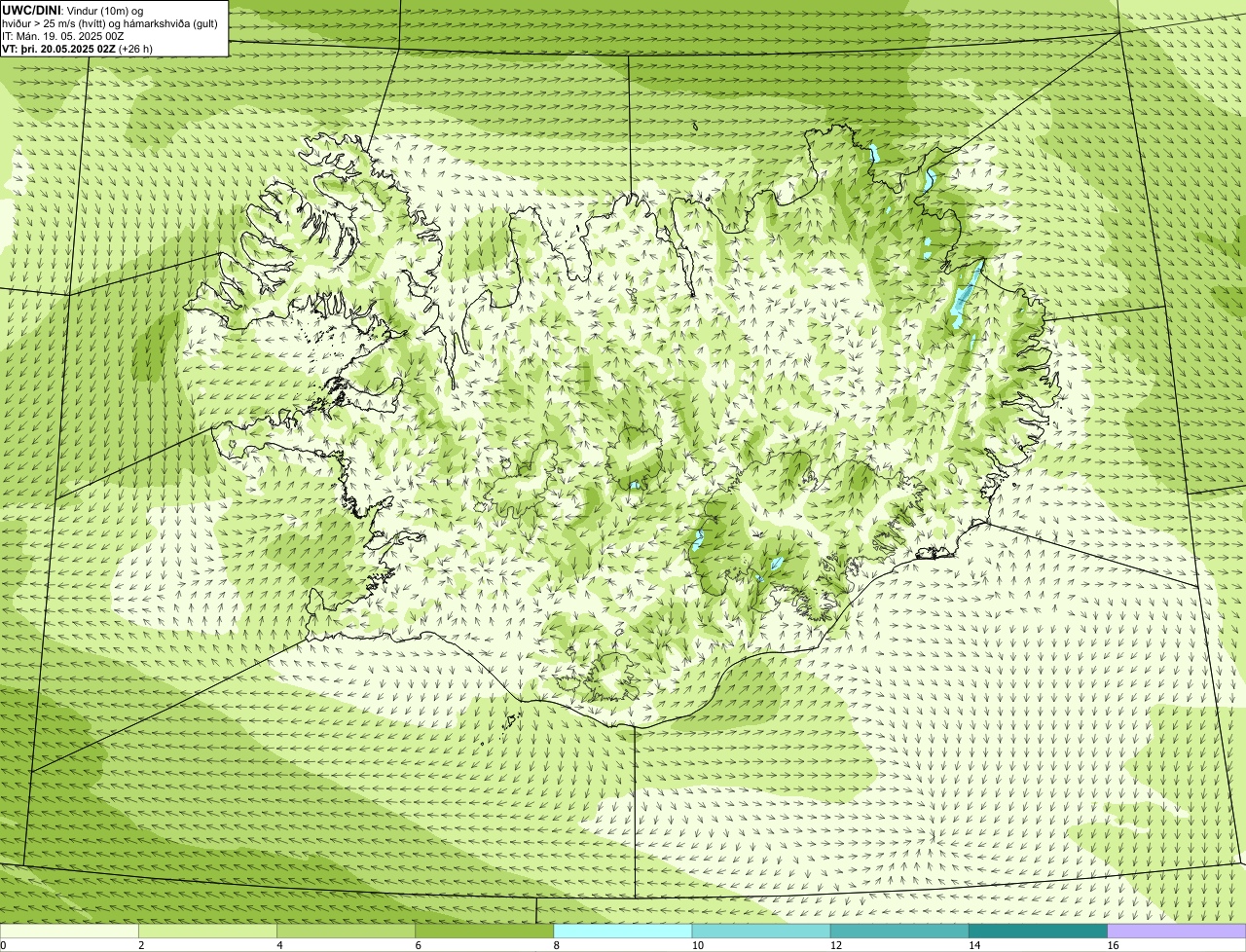Viewport: 1246px width, 952px height.
Task: Click the 4–6 m/s legend color swatch
Action: pyautogui.click(x=347, y=931)
